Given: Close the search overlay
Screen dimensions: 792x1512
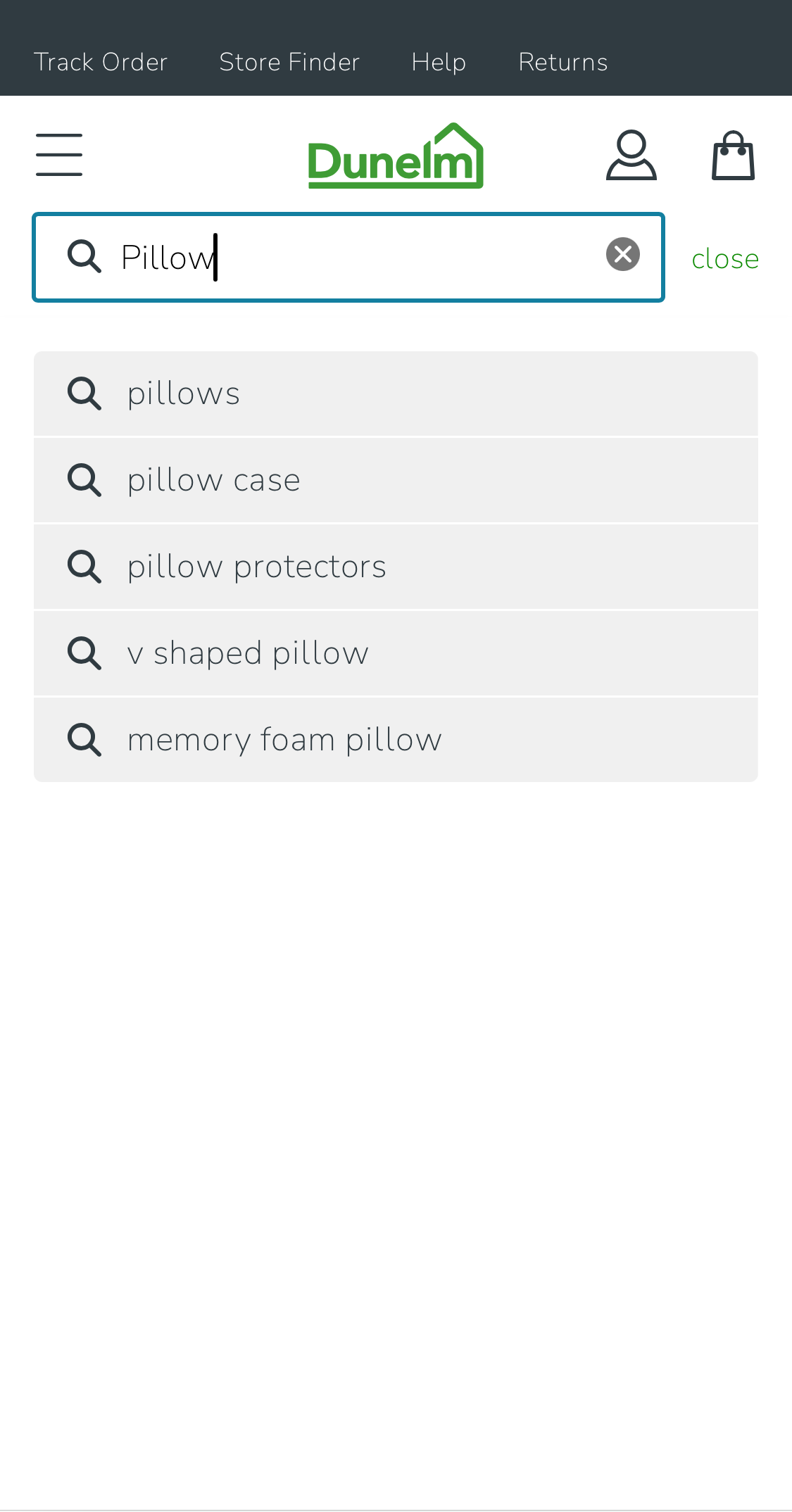Looking at the screenshot, I should 725,258.
